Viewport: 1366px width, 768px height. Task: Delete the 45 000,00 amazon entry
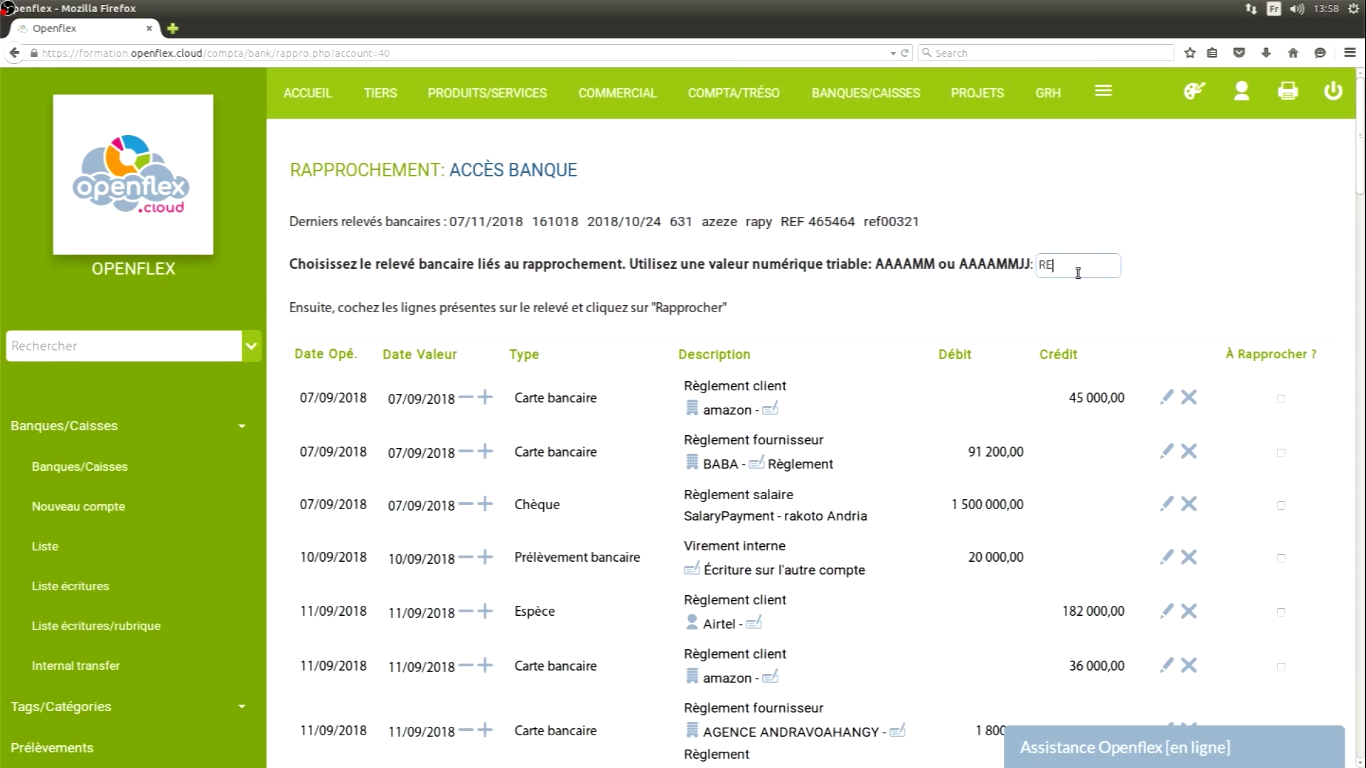click(1189, 397)
